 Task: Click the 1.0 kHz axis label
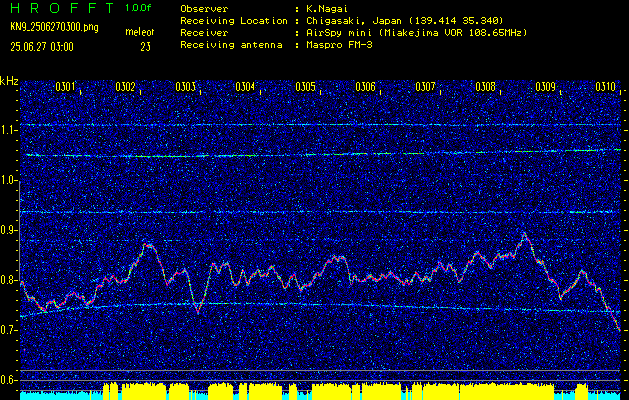click(8, 181)
